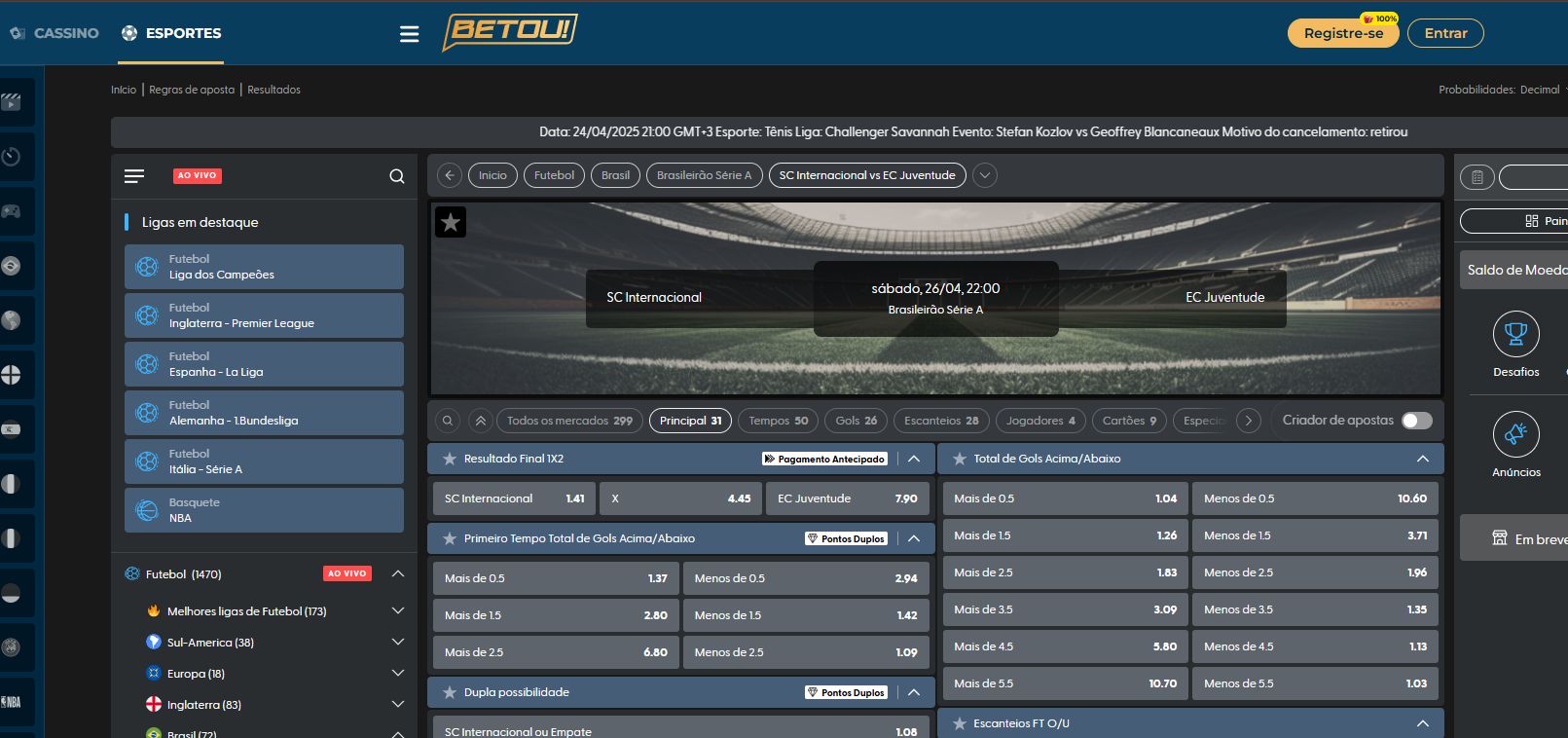This screenshot has height=738, width=1568.
Task: Collapse the Dupla possibilidade section
Action: tap(914, 692)
